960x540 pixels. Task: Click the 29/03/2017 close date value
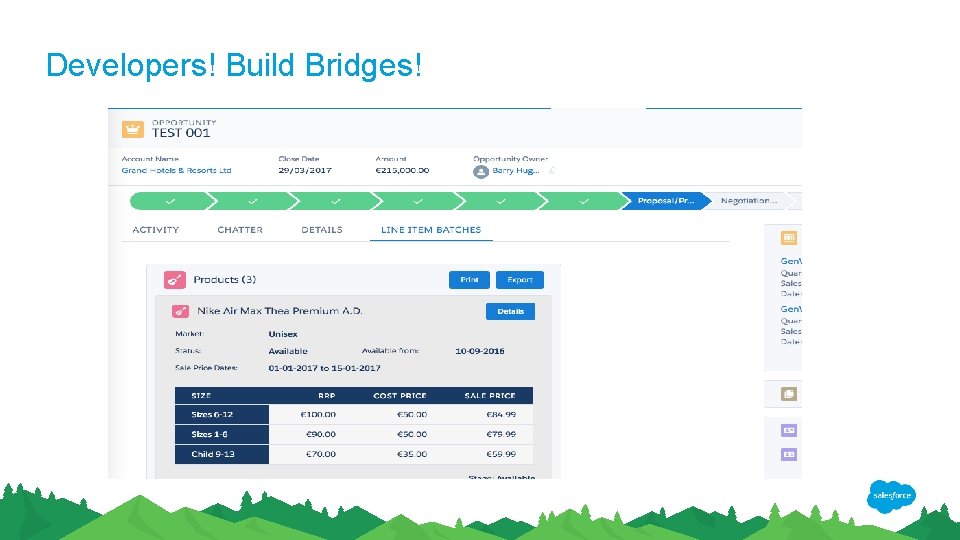(305, 170)
